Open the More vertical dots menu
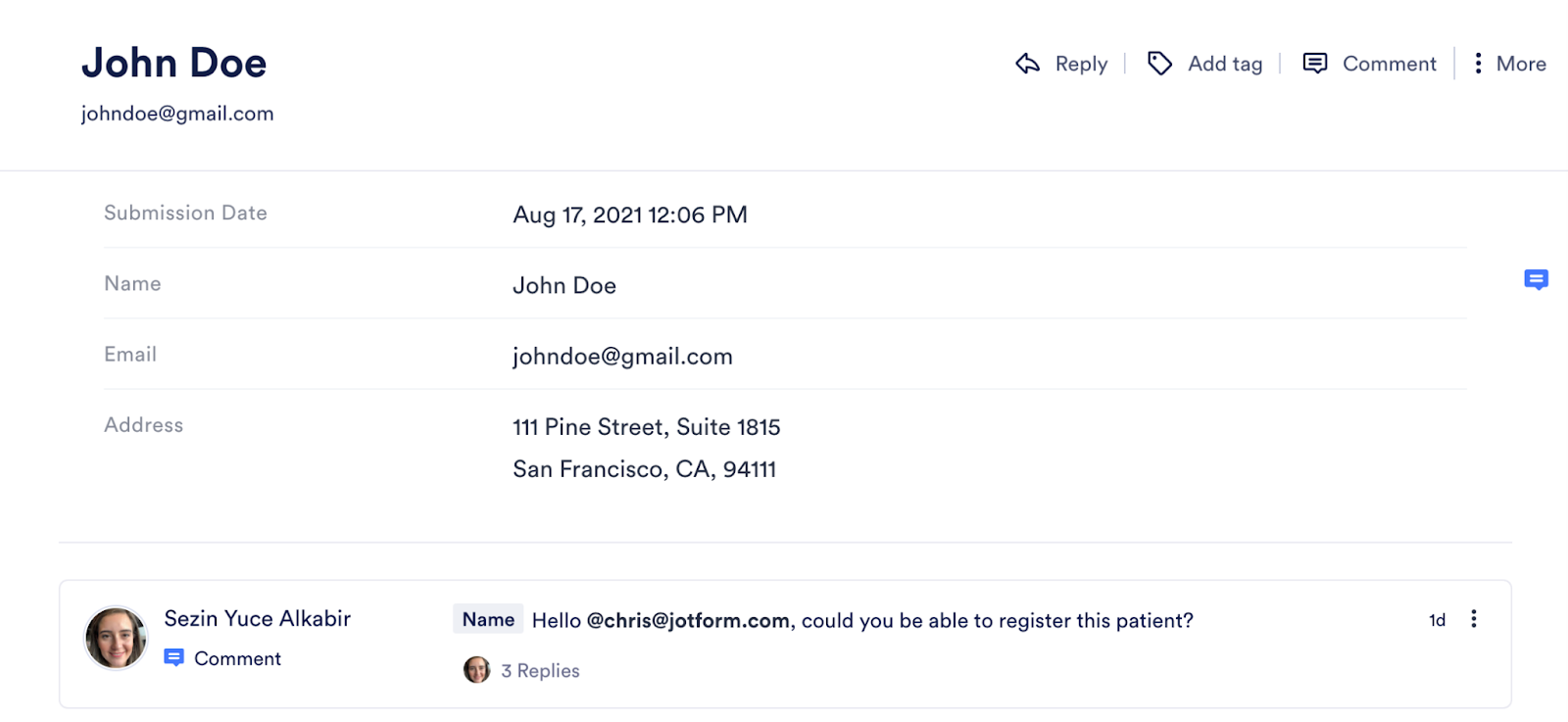Screen dimensions: 1568x722 tap(1478, 64)
